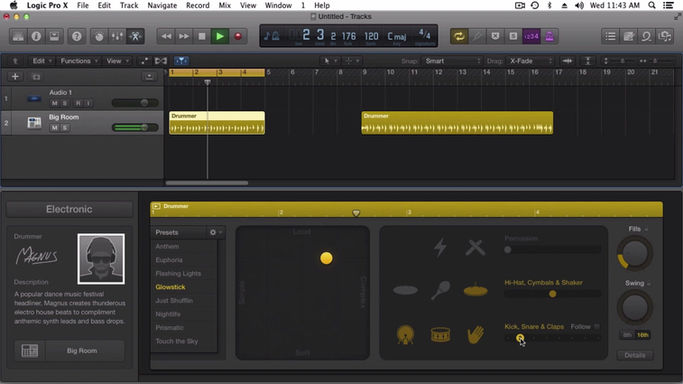Adjust the Big Room track volume slider

(x=135, y=128)
